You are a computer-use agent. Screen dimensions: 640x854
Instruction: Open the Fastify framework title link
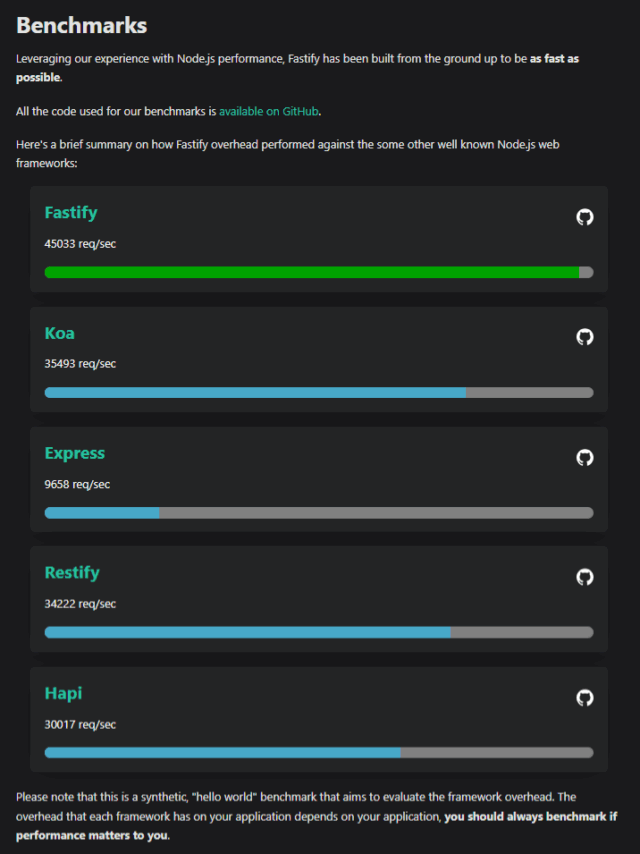pyautogui.click(x=71, y=213)
